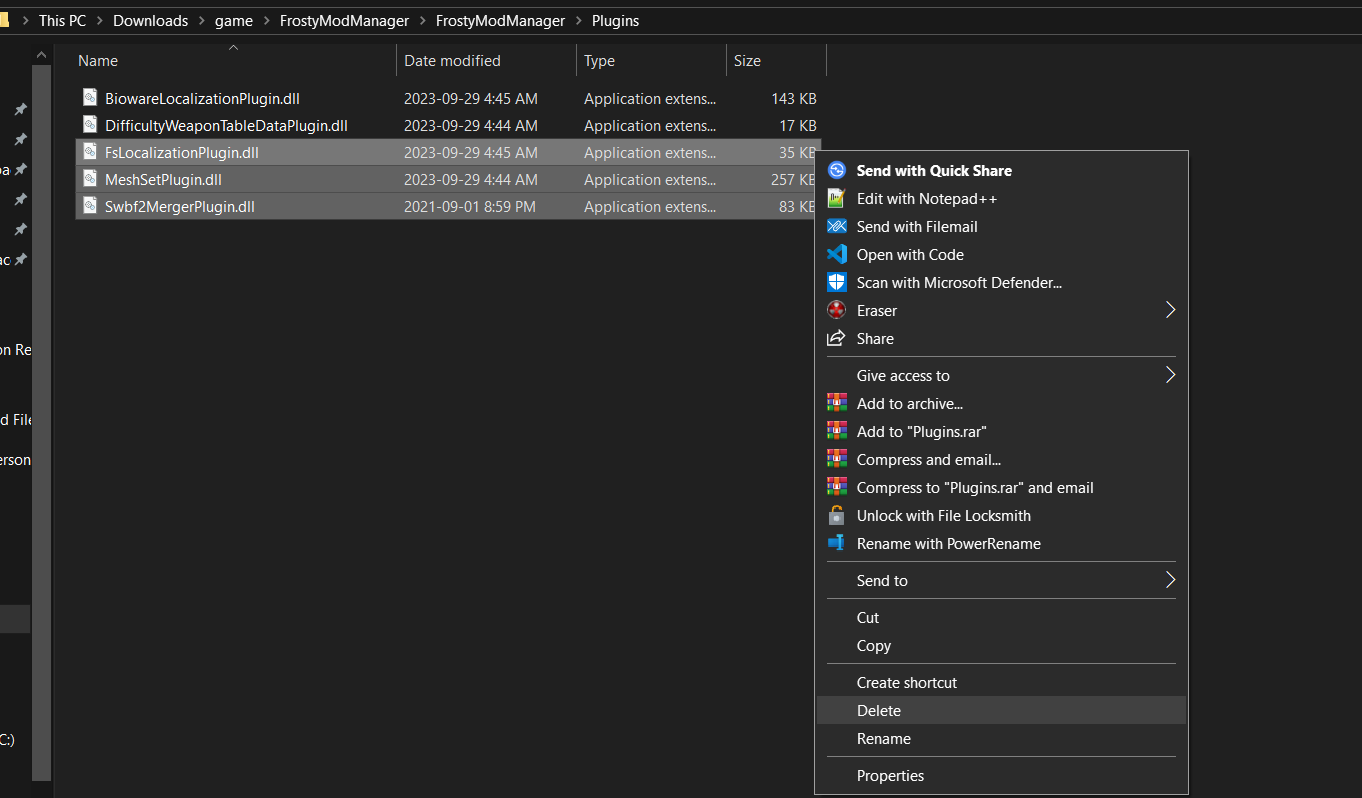Screen dimensions: 1362x798
Task: Click the MeshSetPlugin.dll file icon
Action: click(90, 179)
